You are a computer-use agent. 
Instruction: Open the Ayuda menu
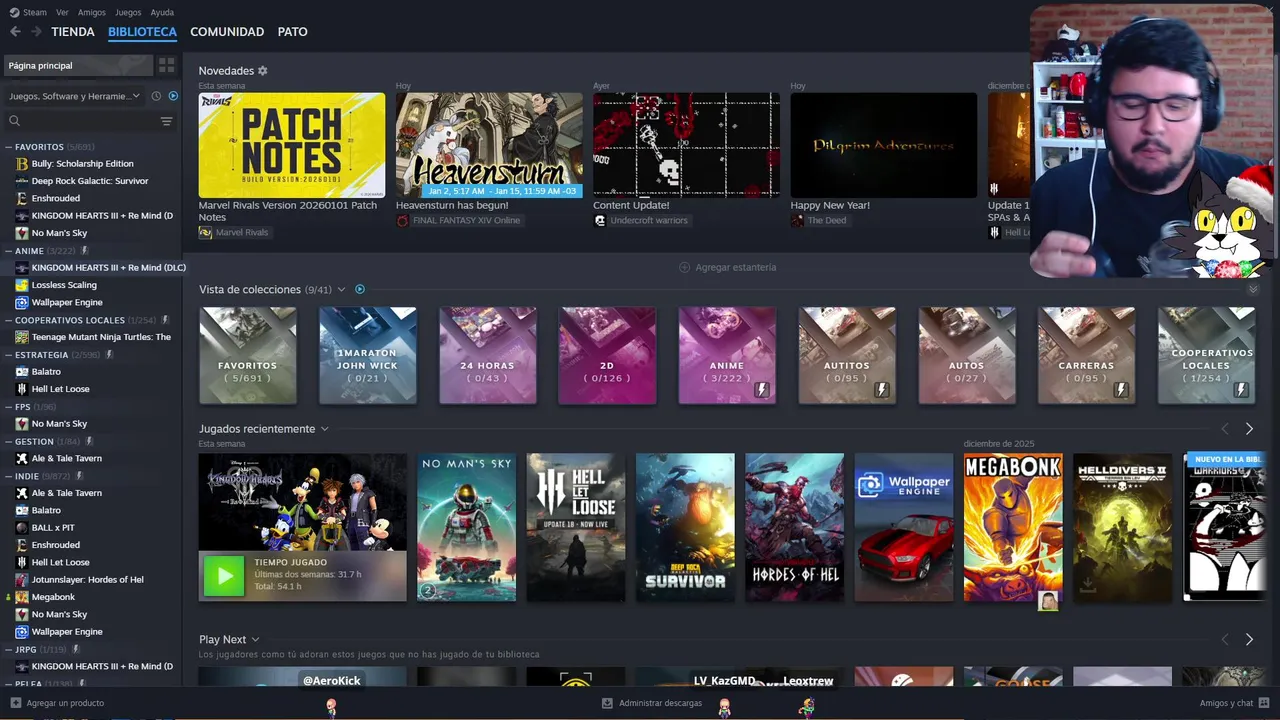click(x=162, y=12)
